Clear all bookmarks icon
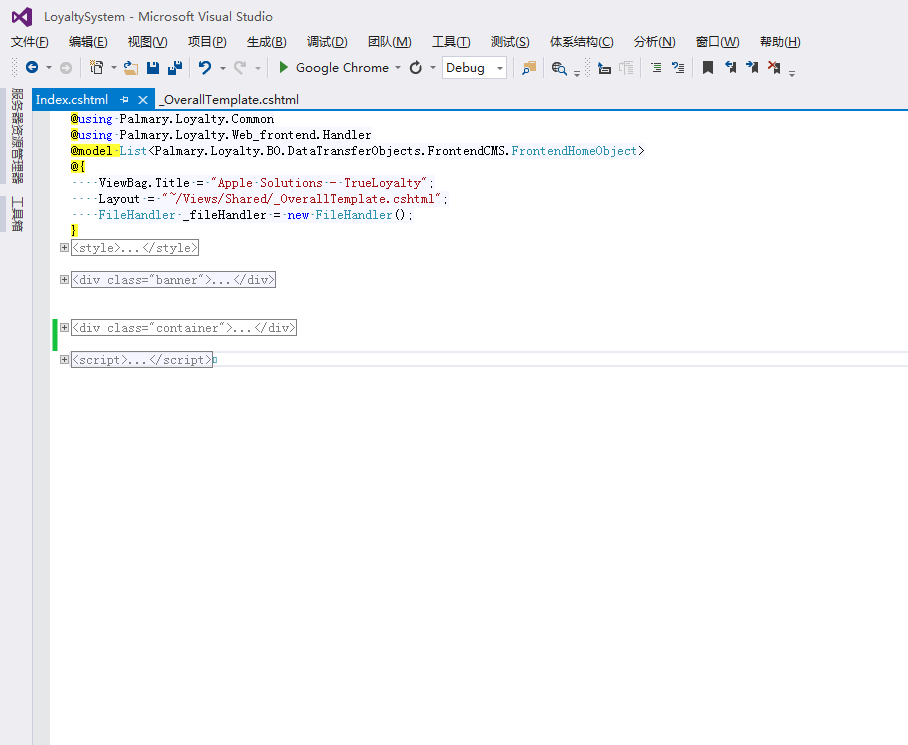908x745 pixels. pos(774,68)
